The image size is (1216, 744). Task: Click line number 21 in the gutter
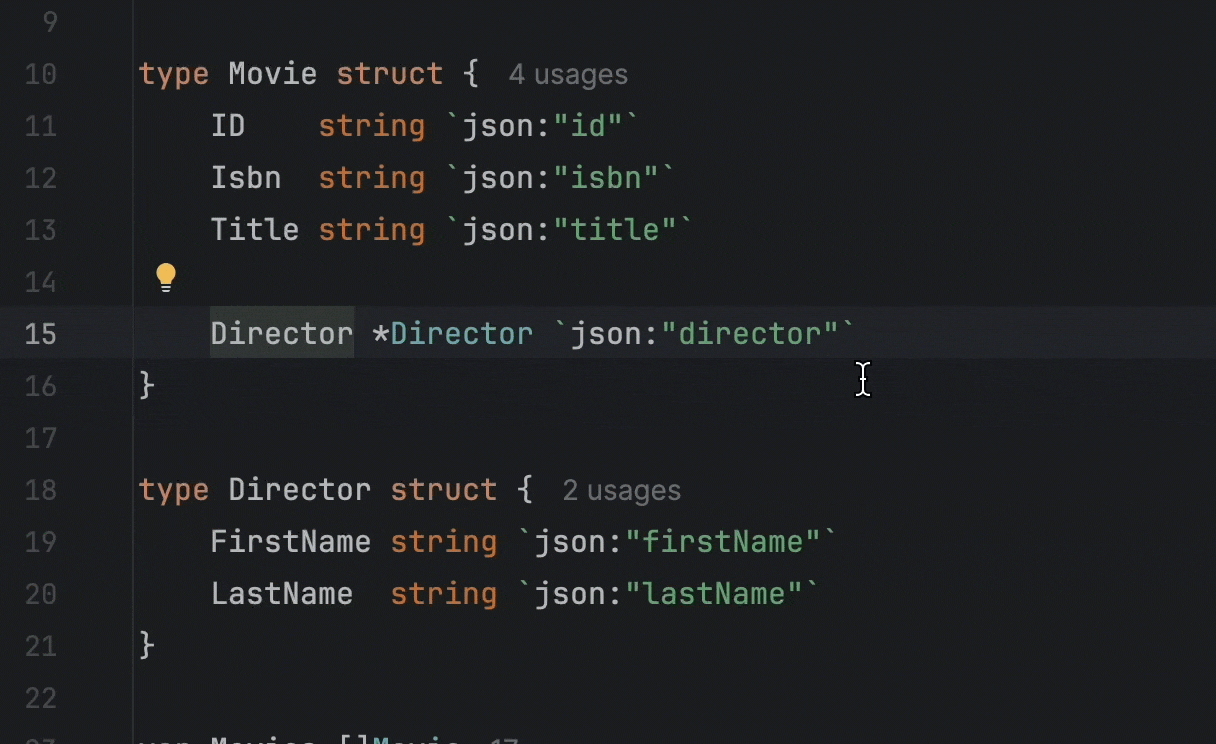click(x=40, y=647)
